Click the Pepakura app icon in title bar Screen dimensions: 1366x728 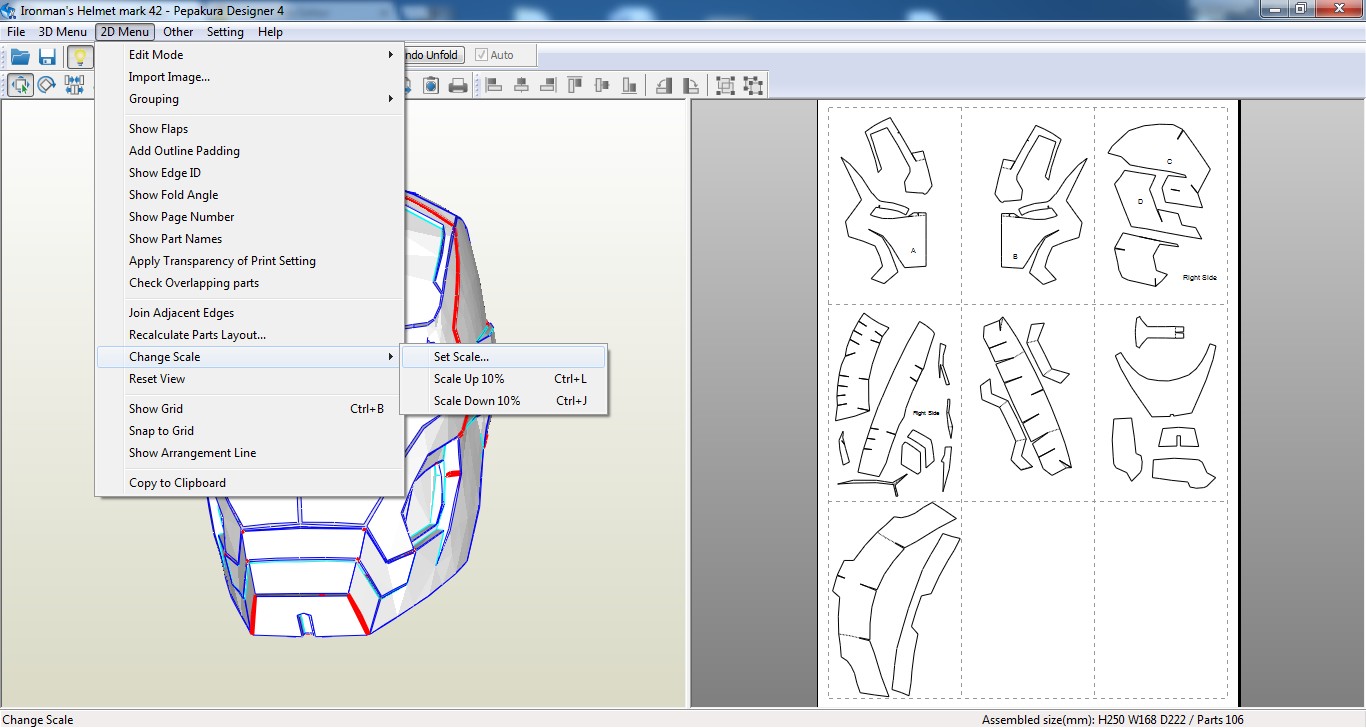coord(9,9)
